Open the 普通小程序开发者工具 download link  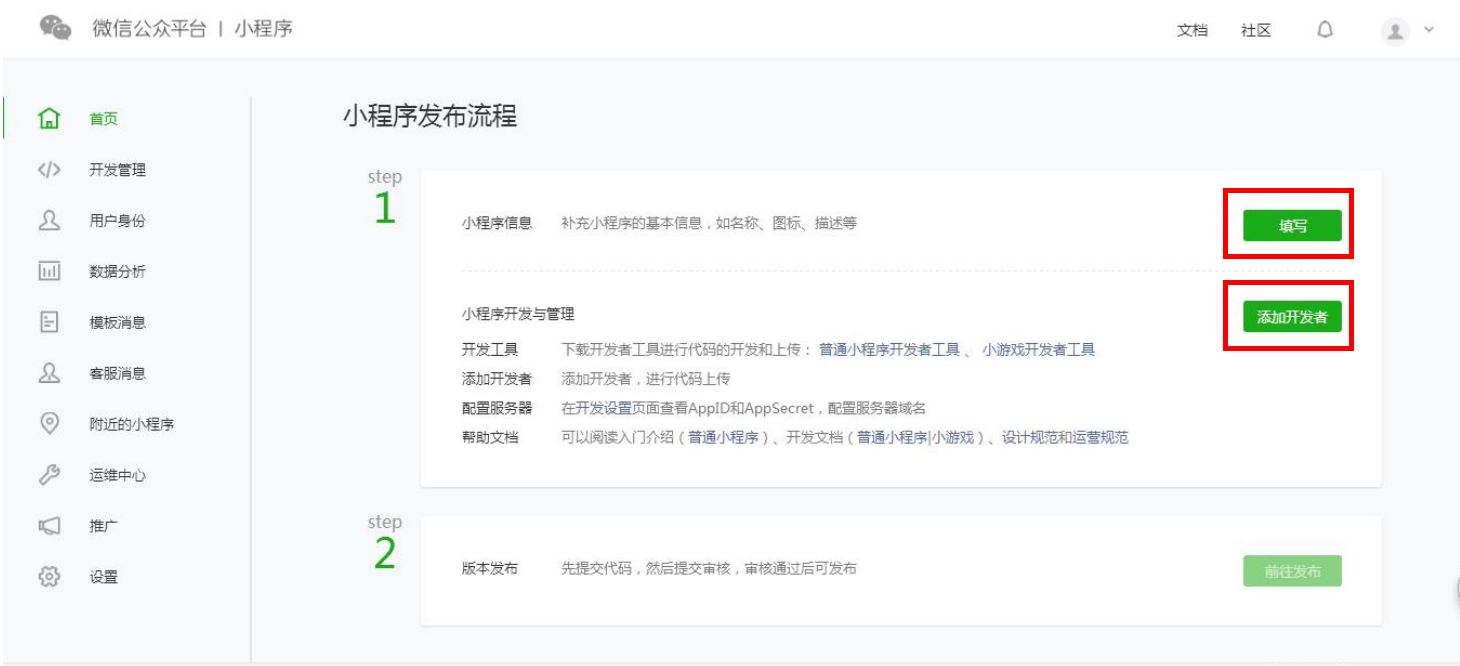(x=889, y=350)
